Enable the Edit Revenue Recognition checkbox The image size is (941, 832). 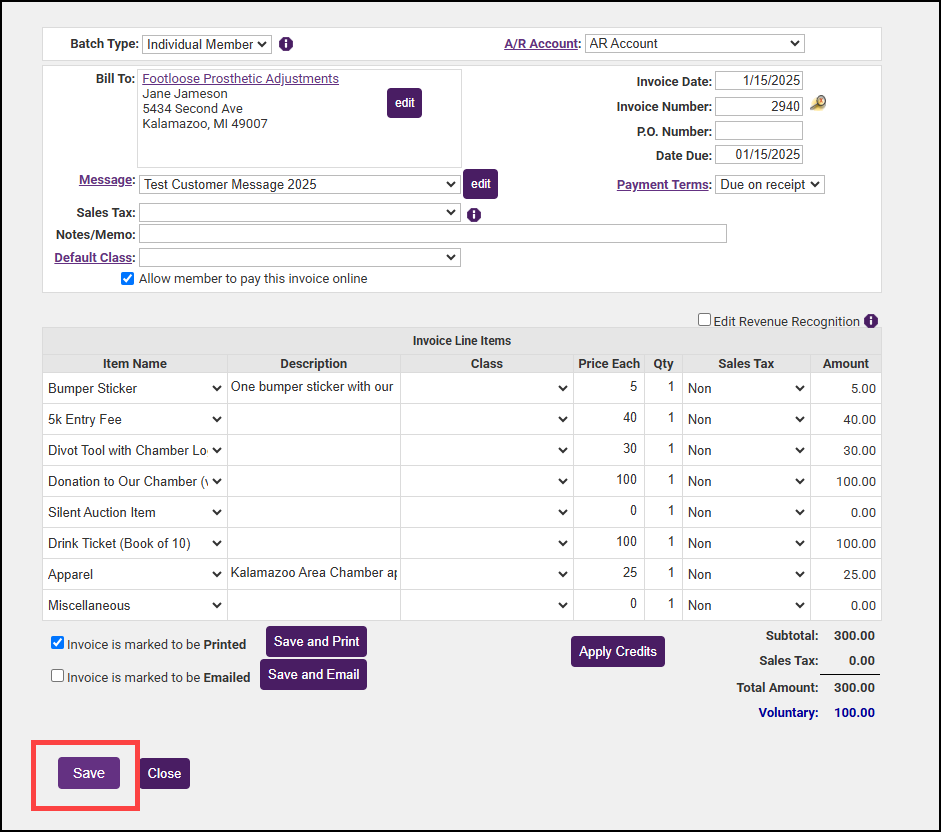click(x=705, y=320)
